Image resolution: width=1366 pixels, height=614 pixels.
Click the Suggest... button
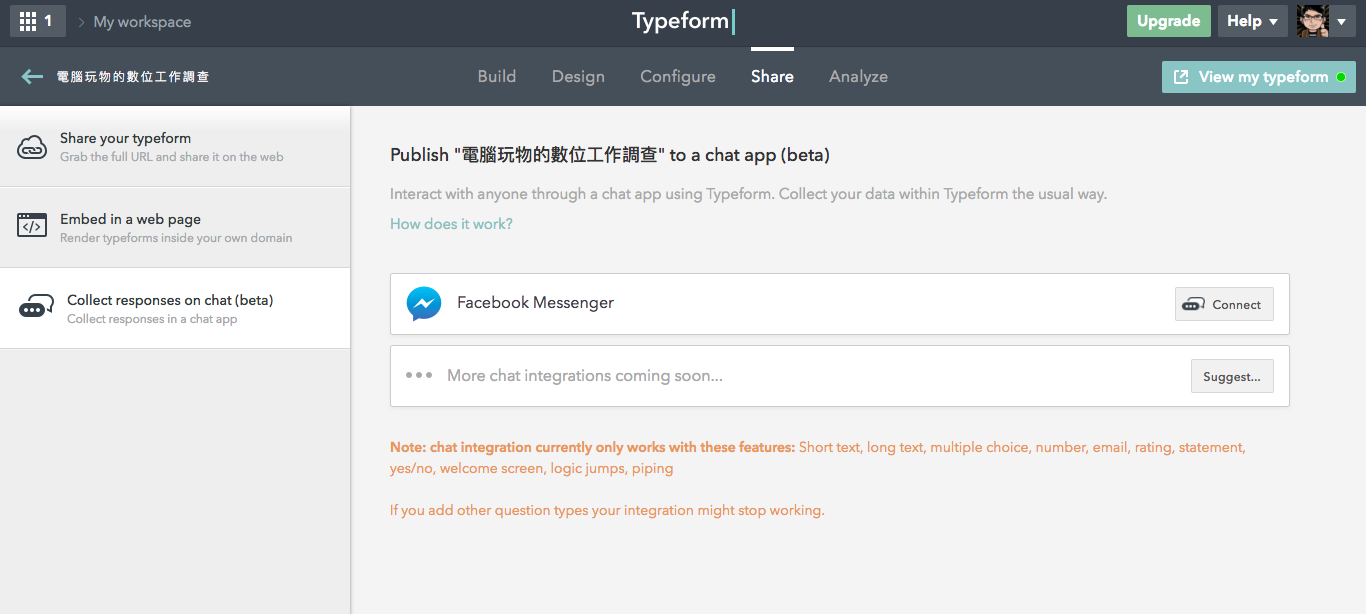tap(1232, 376)
